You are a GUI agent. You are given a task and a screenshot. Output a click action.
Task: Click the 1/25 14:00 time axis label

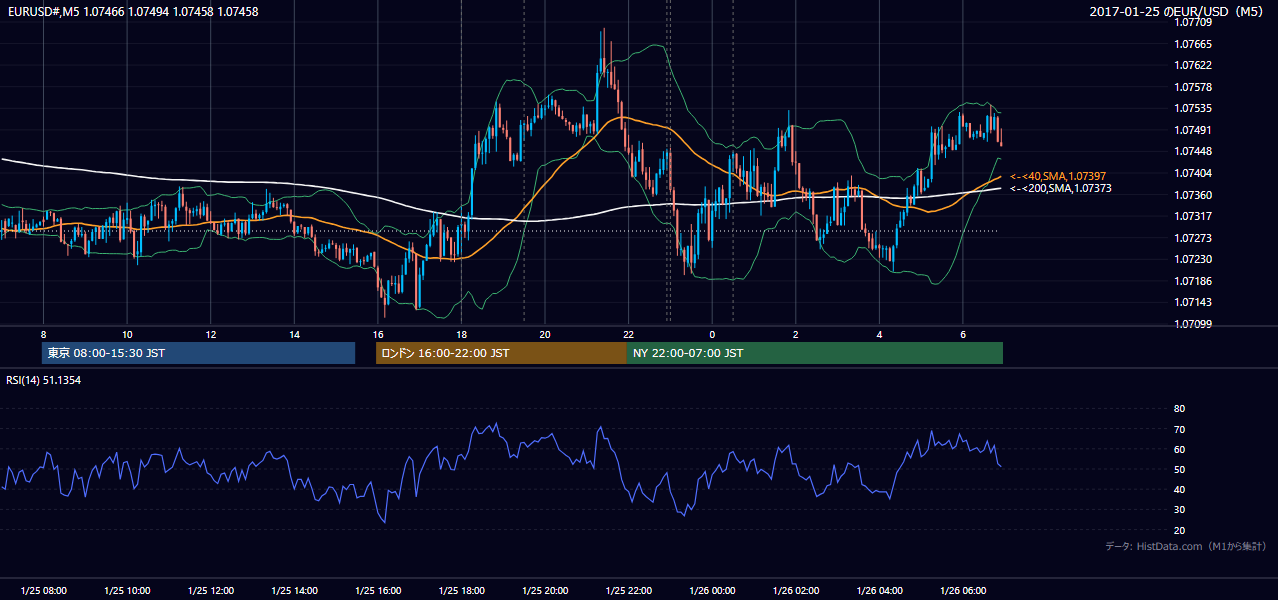tap(294, 591)
